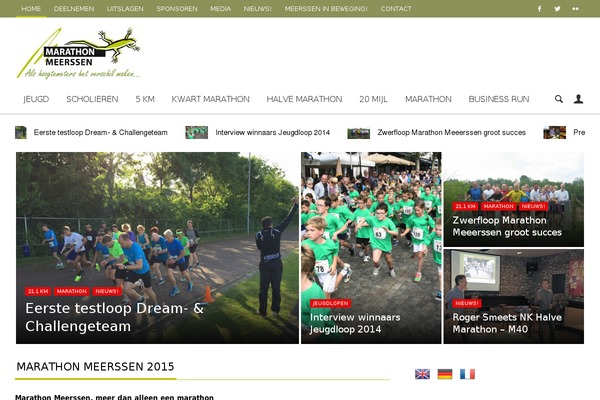
Task: Open Meerssen in Beweging! menu item
Action: coord(326,8)
